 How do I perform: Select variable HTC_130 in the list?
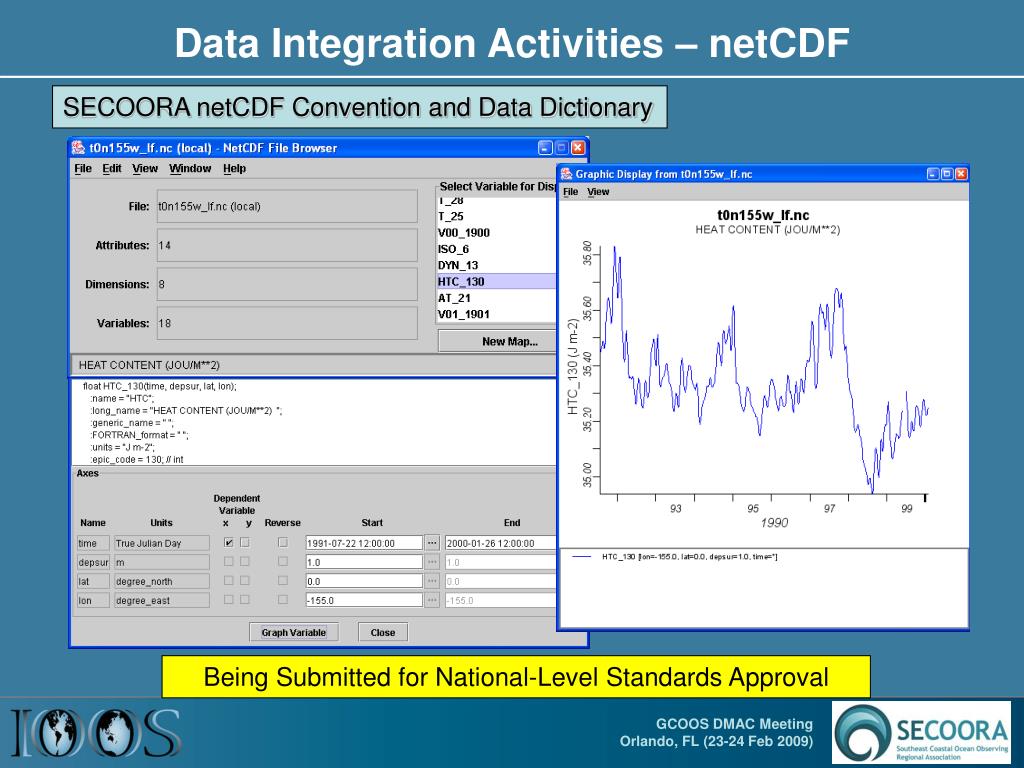[496, 281]
